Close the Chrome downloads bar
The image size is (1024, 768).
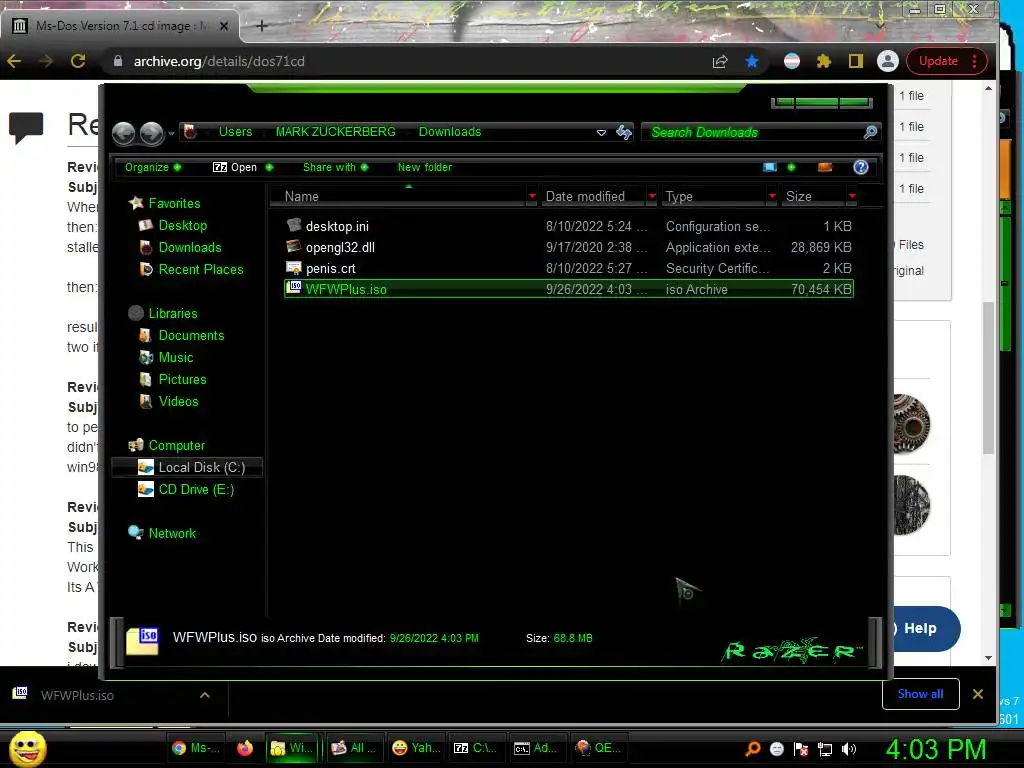(x=978, y=694)
